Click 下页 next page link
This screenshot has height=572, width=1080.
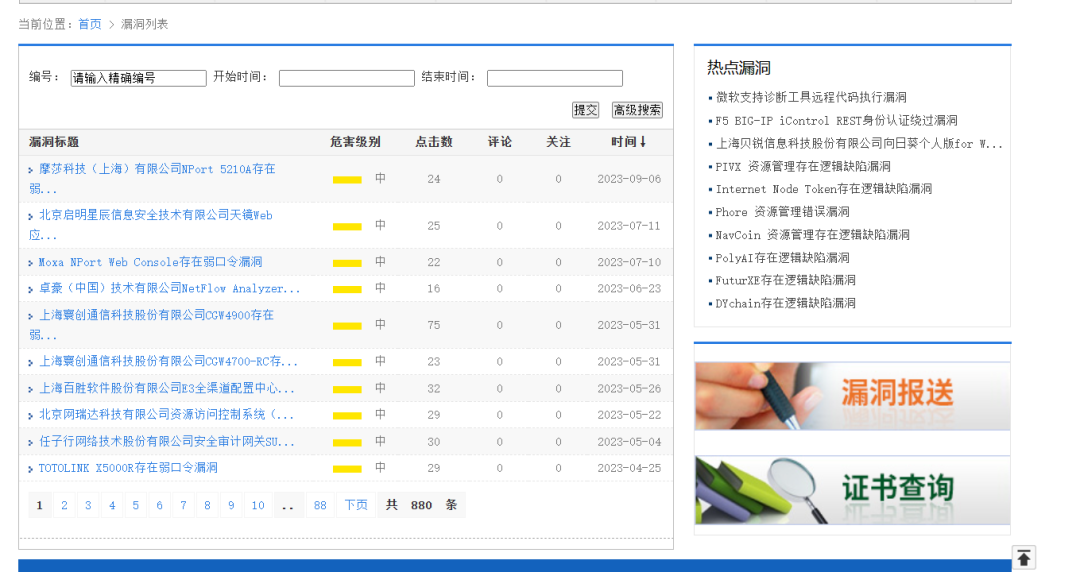coord(356,505)
